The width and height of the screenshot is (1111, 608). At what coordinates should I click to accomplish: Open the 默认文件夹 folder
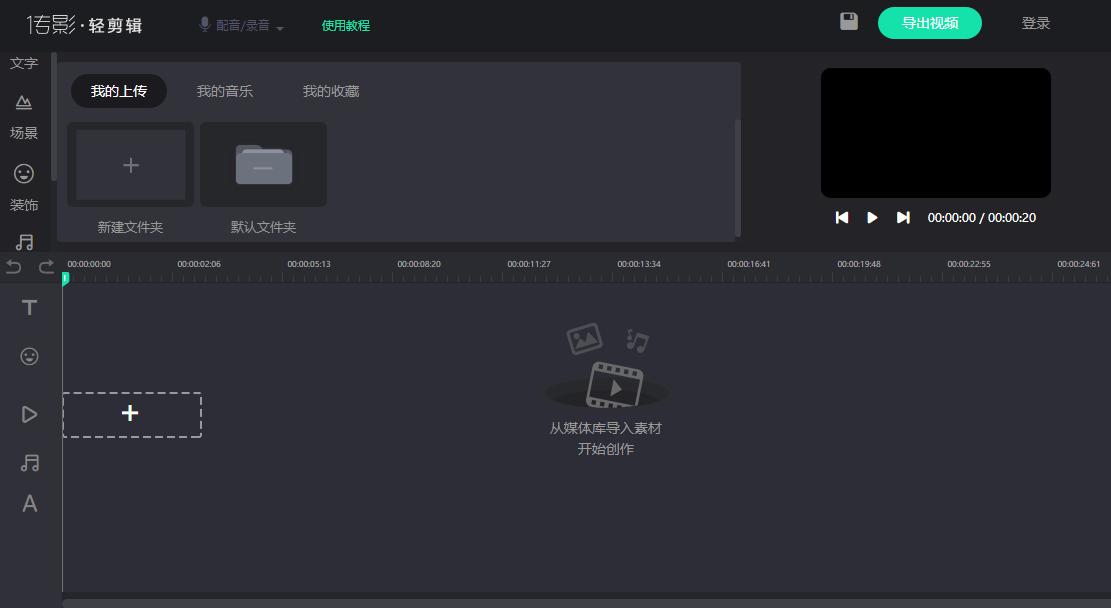263,165
